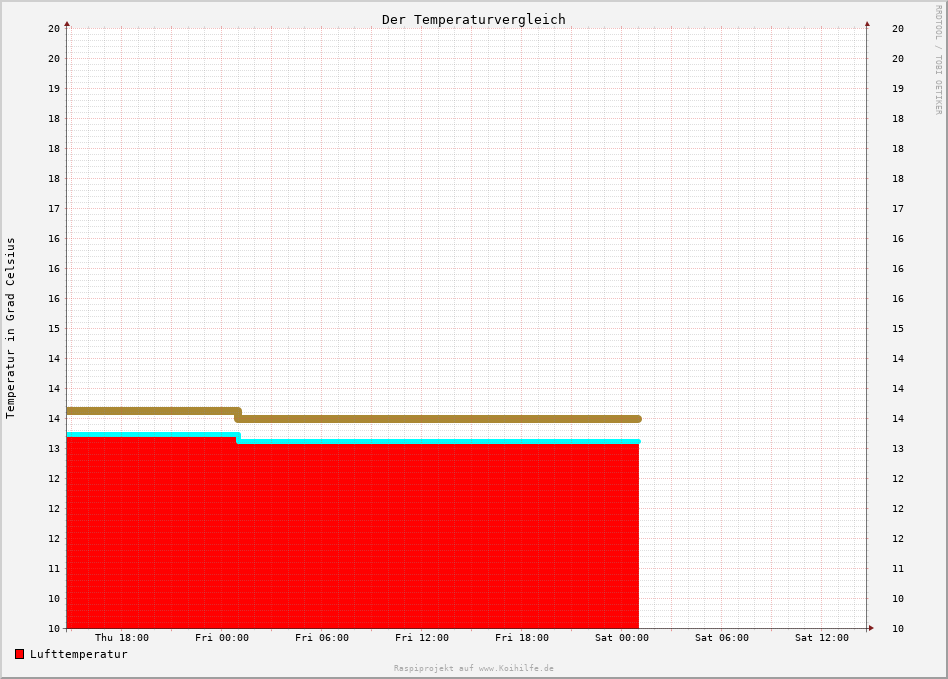Select the Sat 00:00 time label

[x=622, y=638]
